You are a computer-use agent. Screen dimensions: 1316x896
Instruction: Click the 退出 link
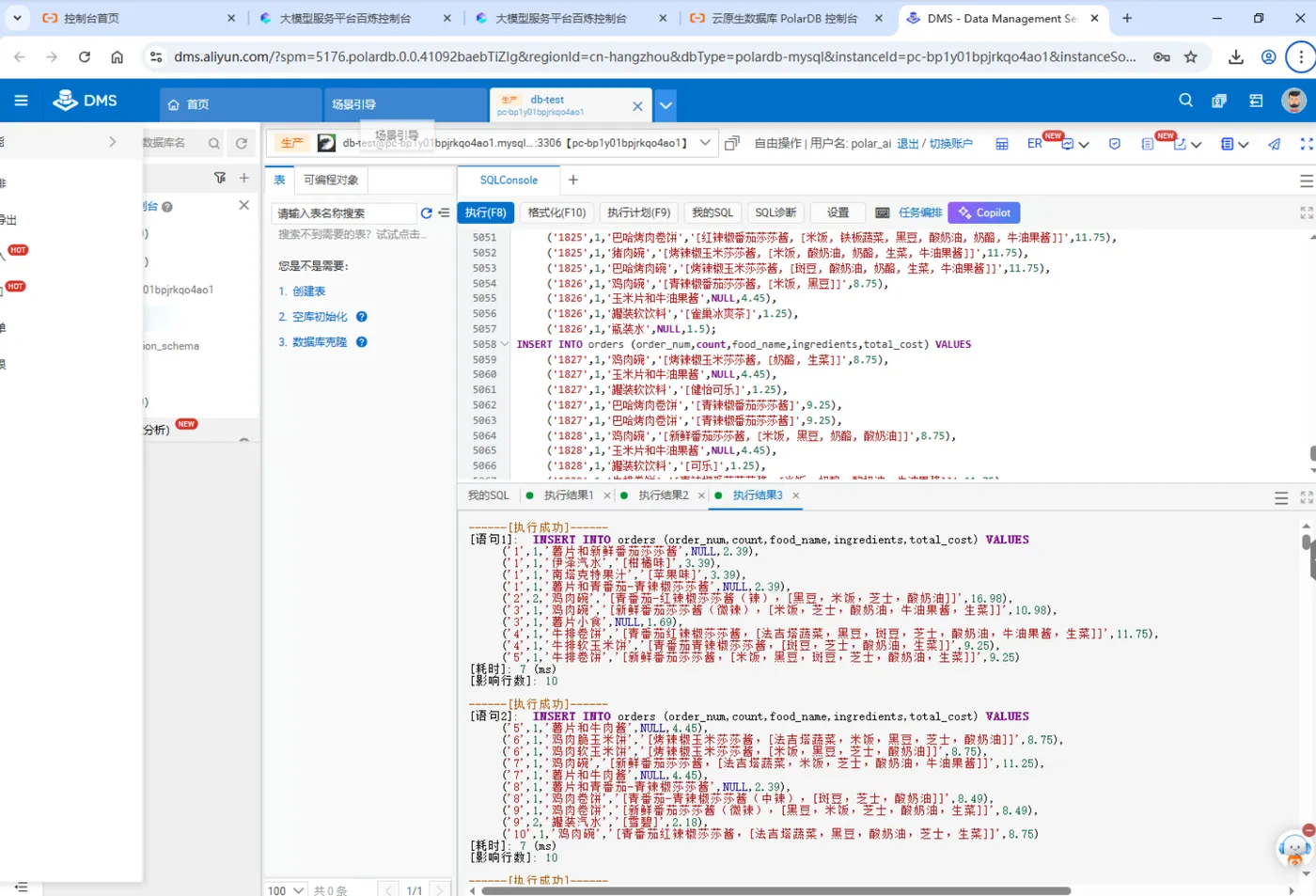tap(908, 144)
